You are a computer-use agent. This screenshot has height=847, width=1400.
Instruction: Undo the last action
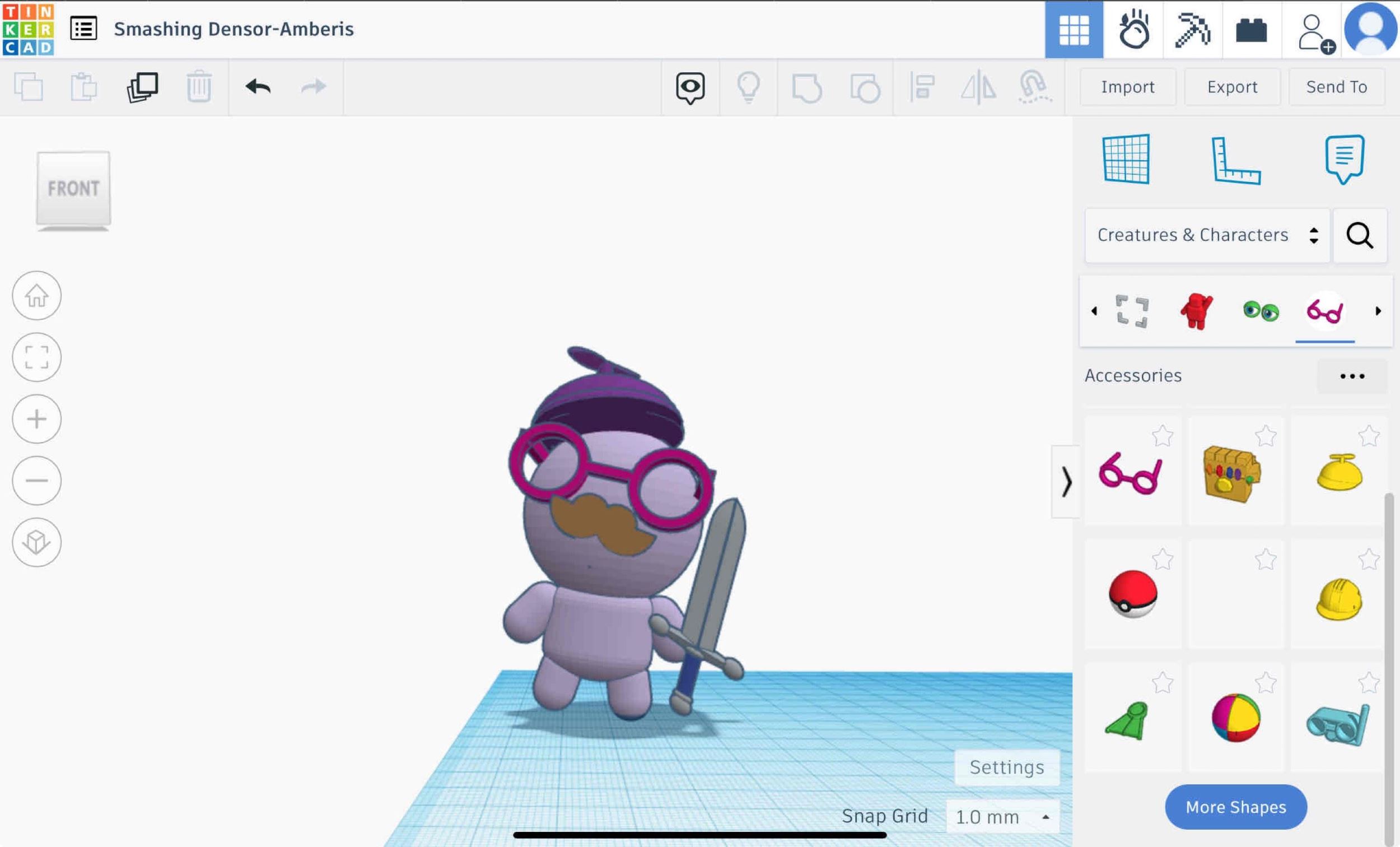(258, 87)
